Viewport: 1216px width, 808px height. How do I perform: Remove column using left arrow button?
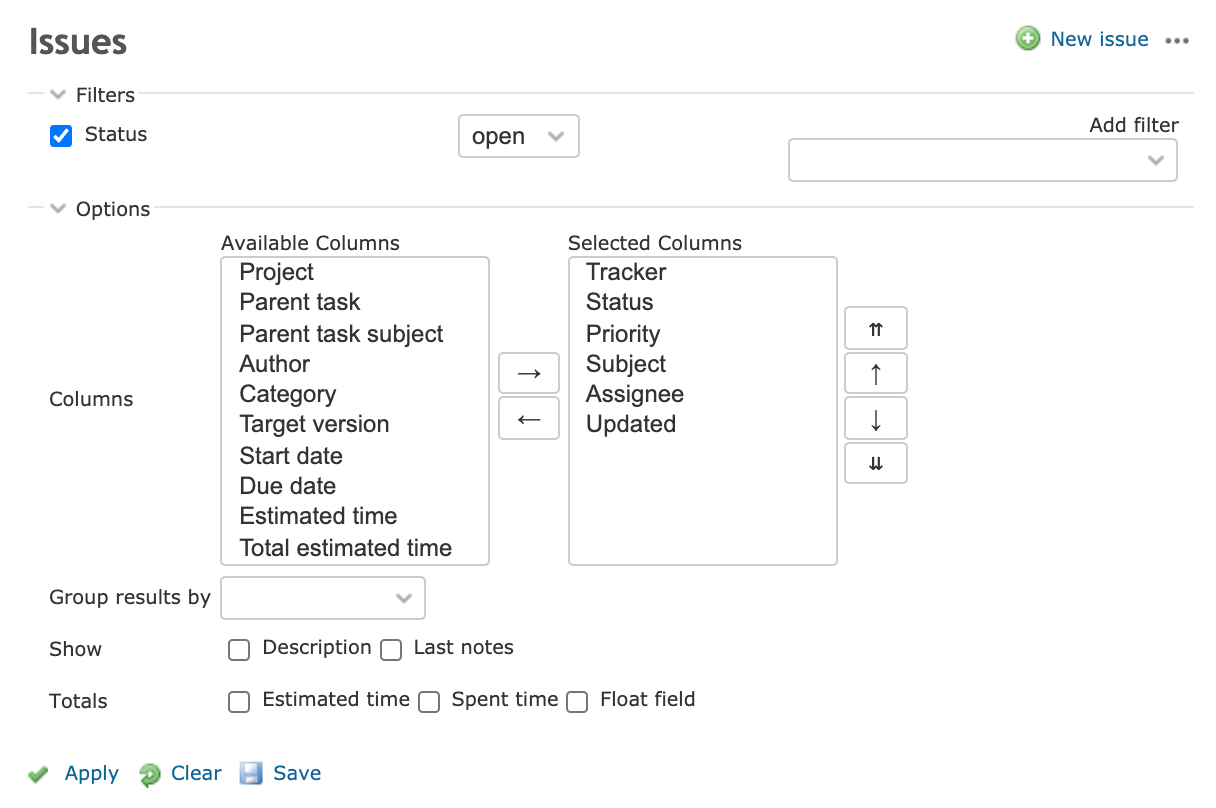point(529,419)
